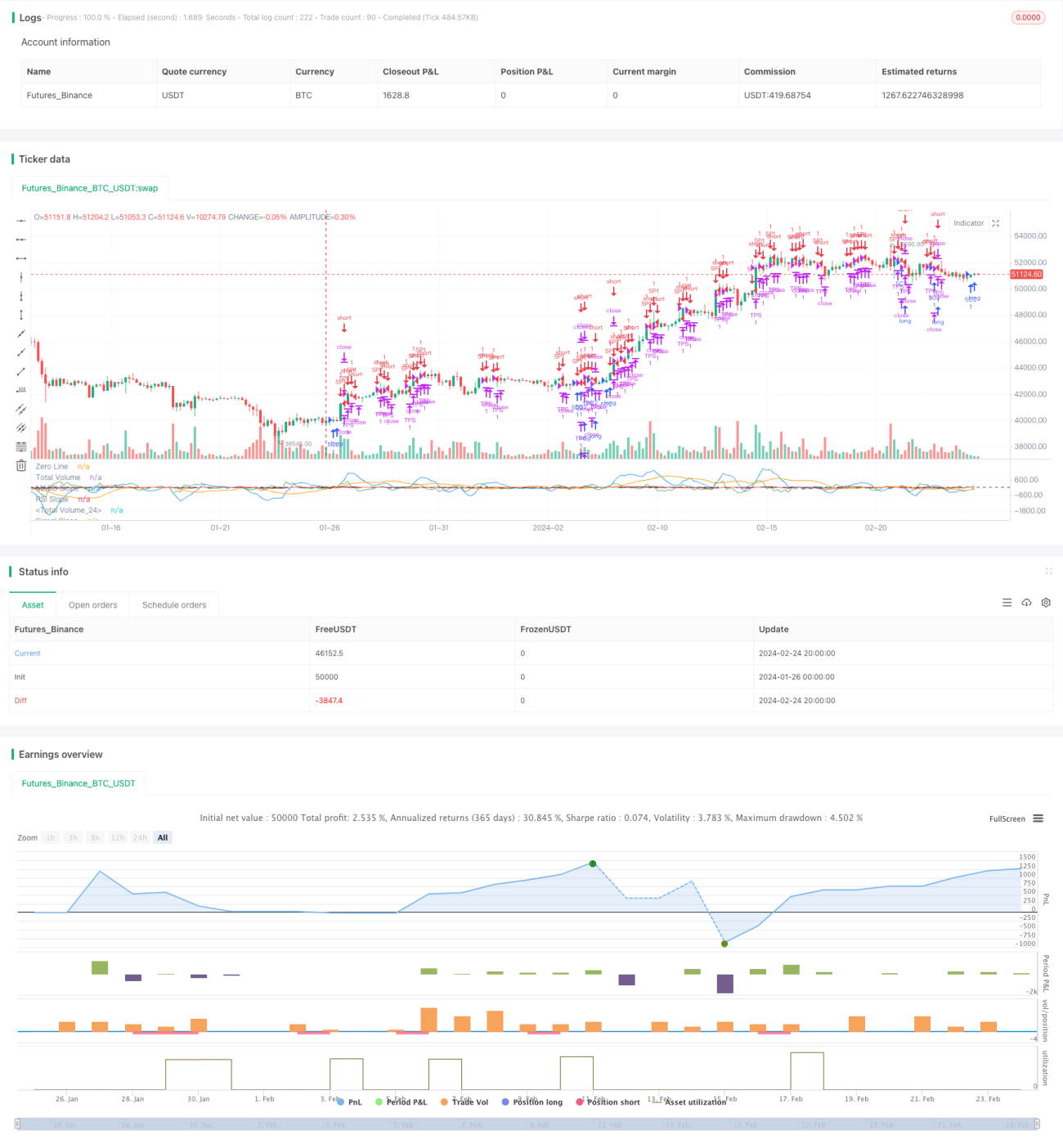Screen dimensions: 1063x1148
Task: Open the list menu icon in Status info
Action: coord(1007,603)
